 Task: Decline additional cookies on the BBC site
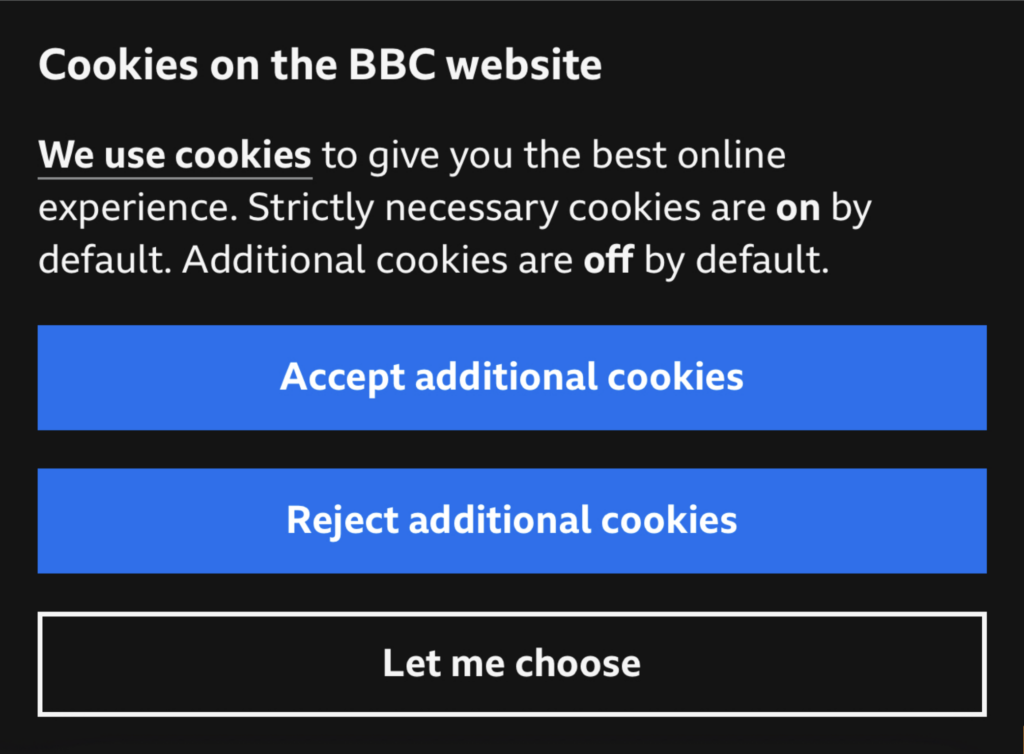click(x=512, y=520)
